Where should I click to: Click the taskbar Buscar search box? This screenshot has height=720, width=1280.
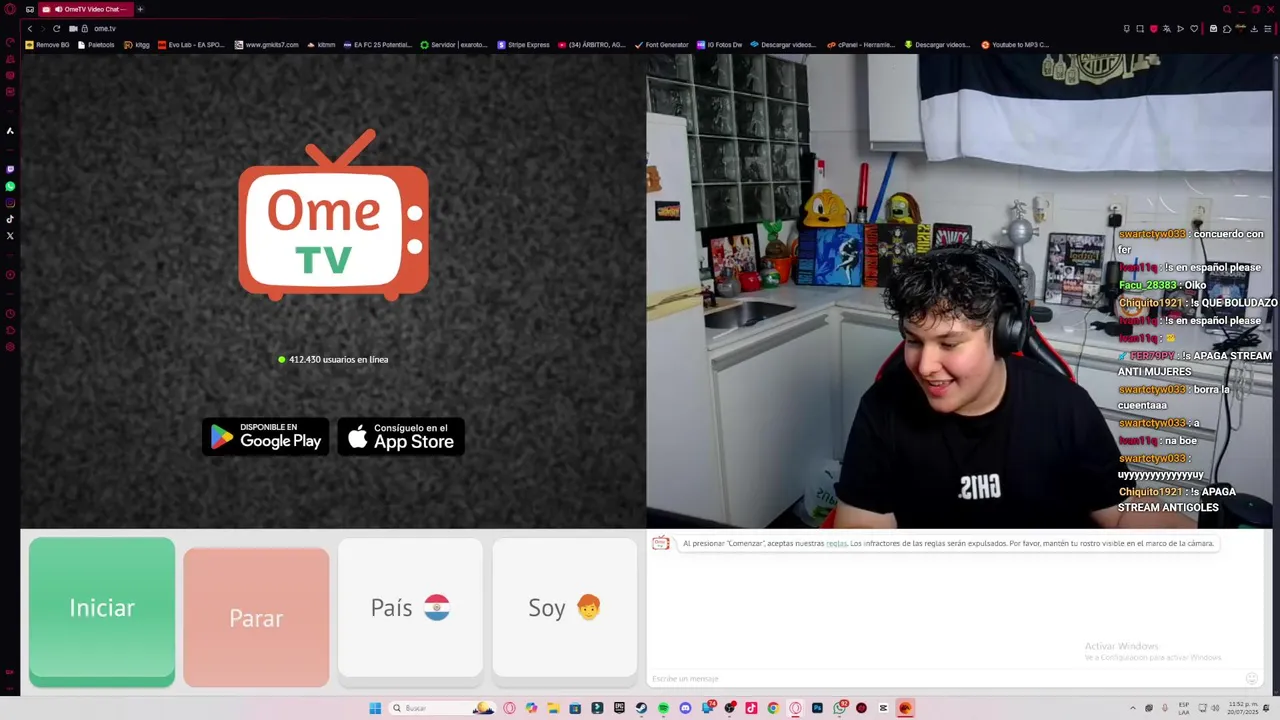coord(442,708)
